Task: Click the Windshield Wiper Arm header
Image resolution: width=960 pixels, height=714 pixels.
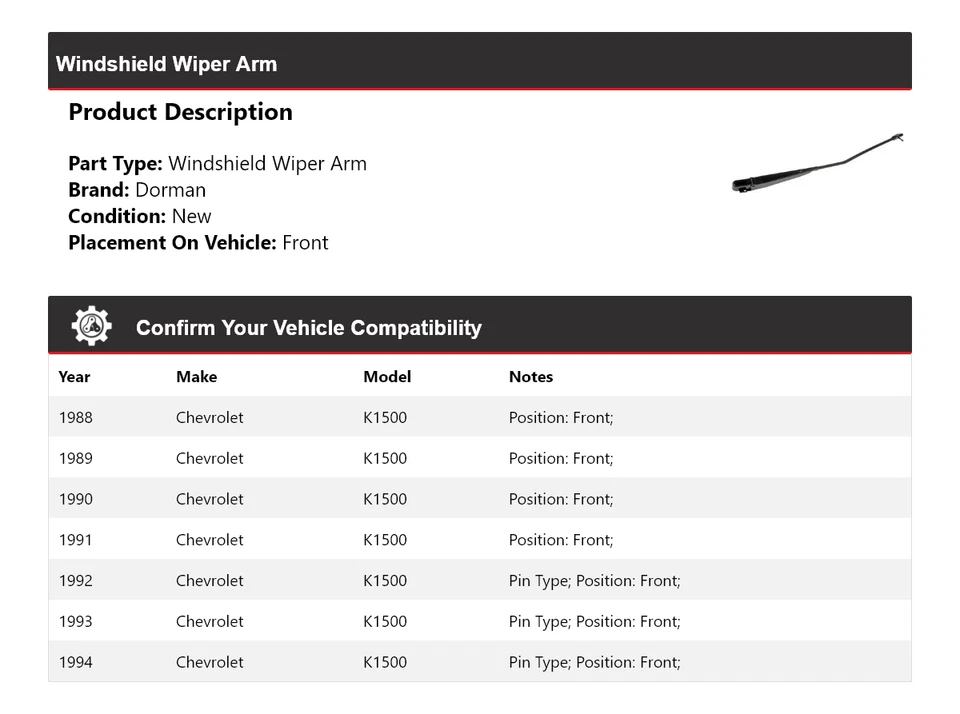Action: 166,64
